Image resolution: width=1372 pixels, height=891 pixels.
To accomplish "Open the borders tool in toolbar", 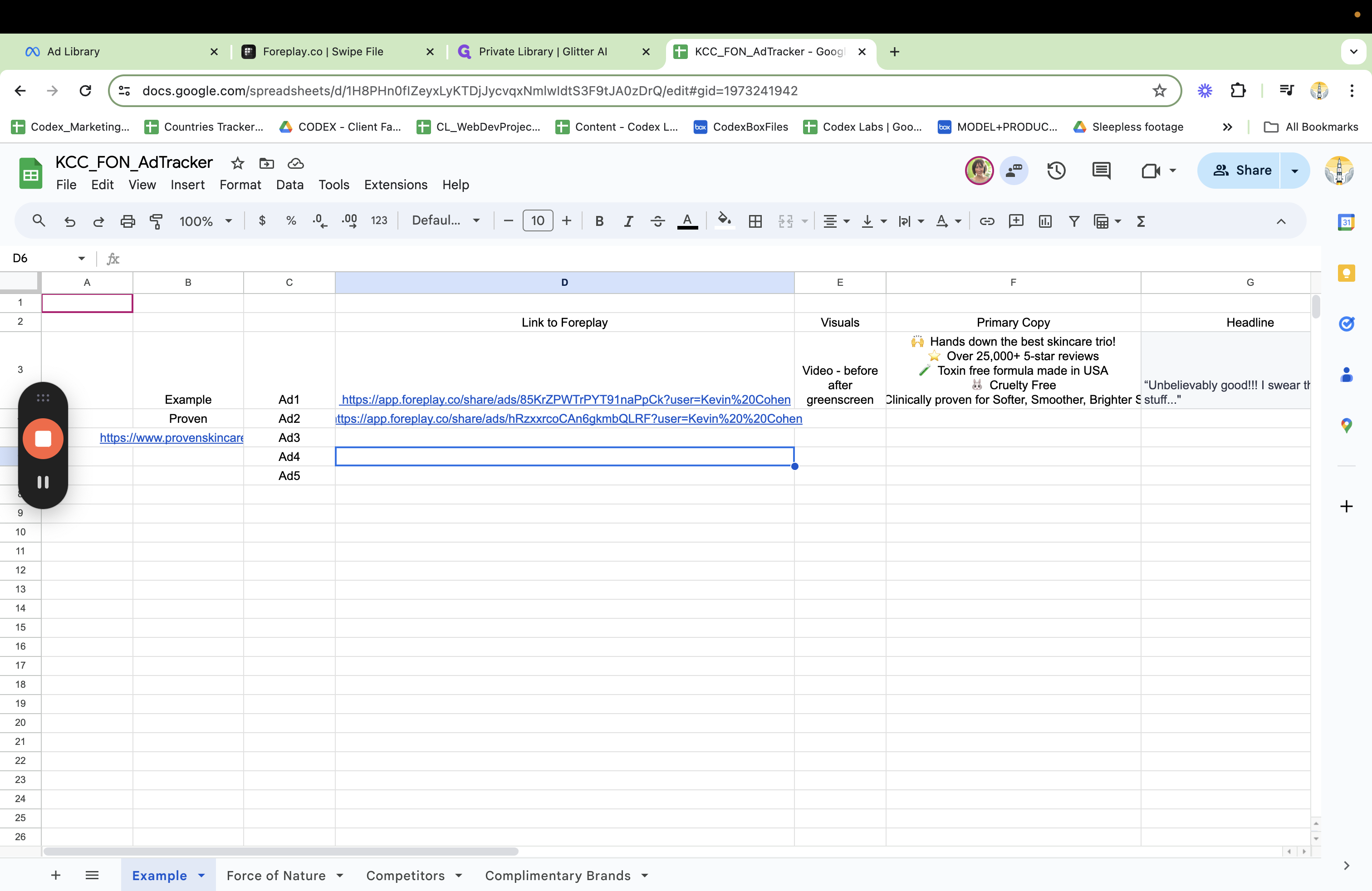I will [755, 221].
